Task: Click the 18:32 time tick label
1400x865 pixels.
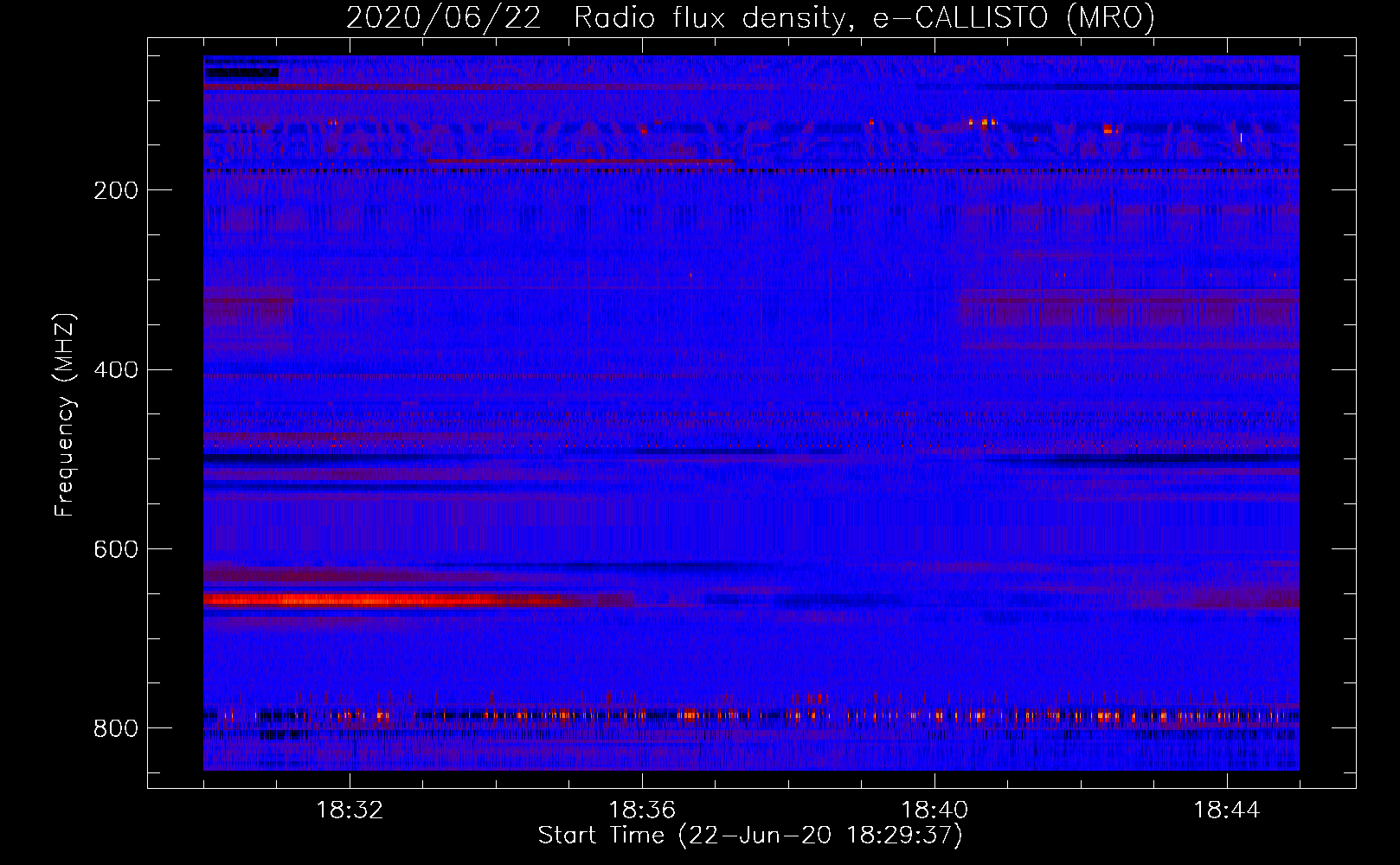Action: tap(350, 811)
